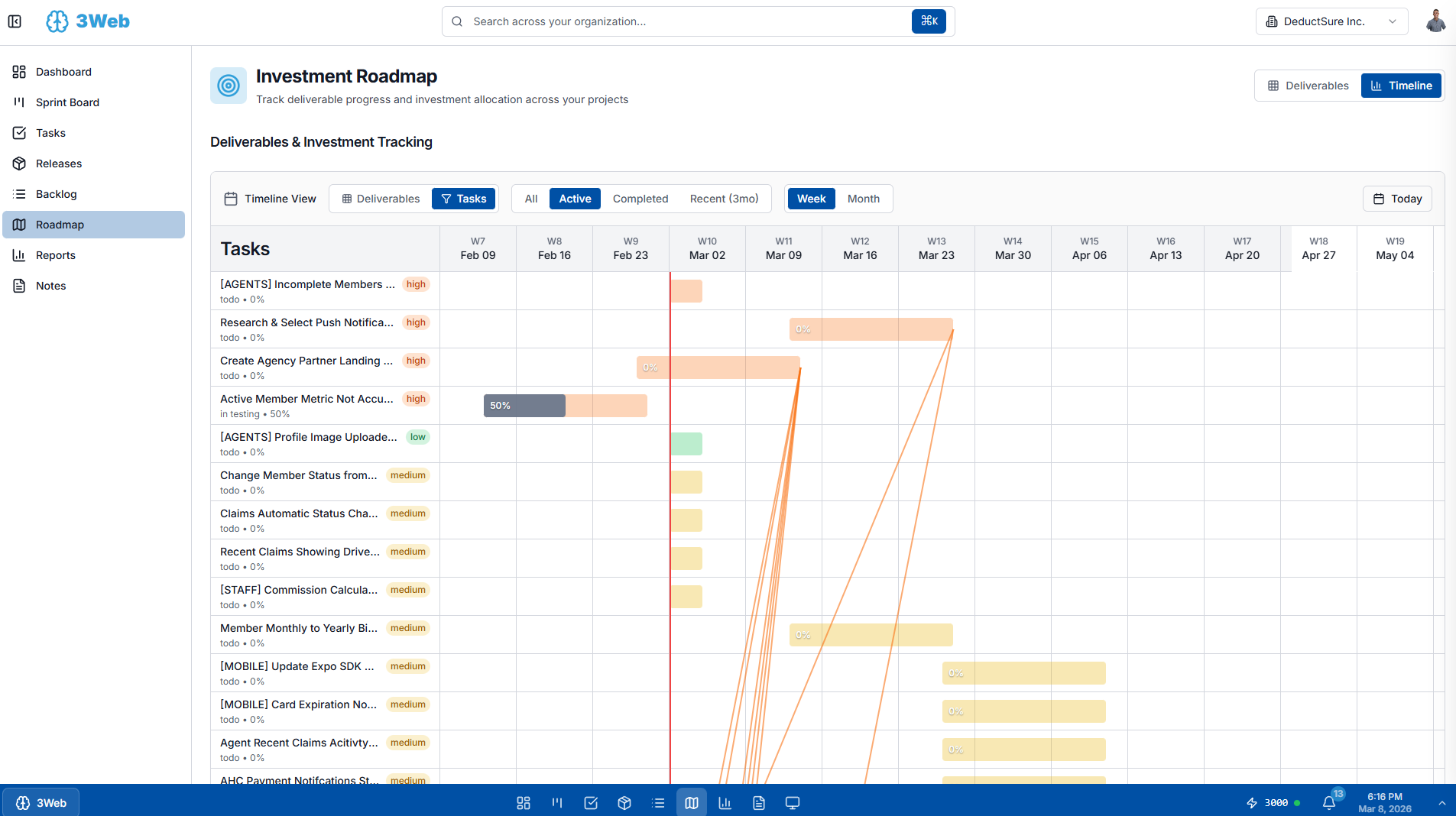Click the 50% progress bar for Active Member Metric
The height and width of the screenshot is (816, 1456).
click(x=525, y=406)
